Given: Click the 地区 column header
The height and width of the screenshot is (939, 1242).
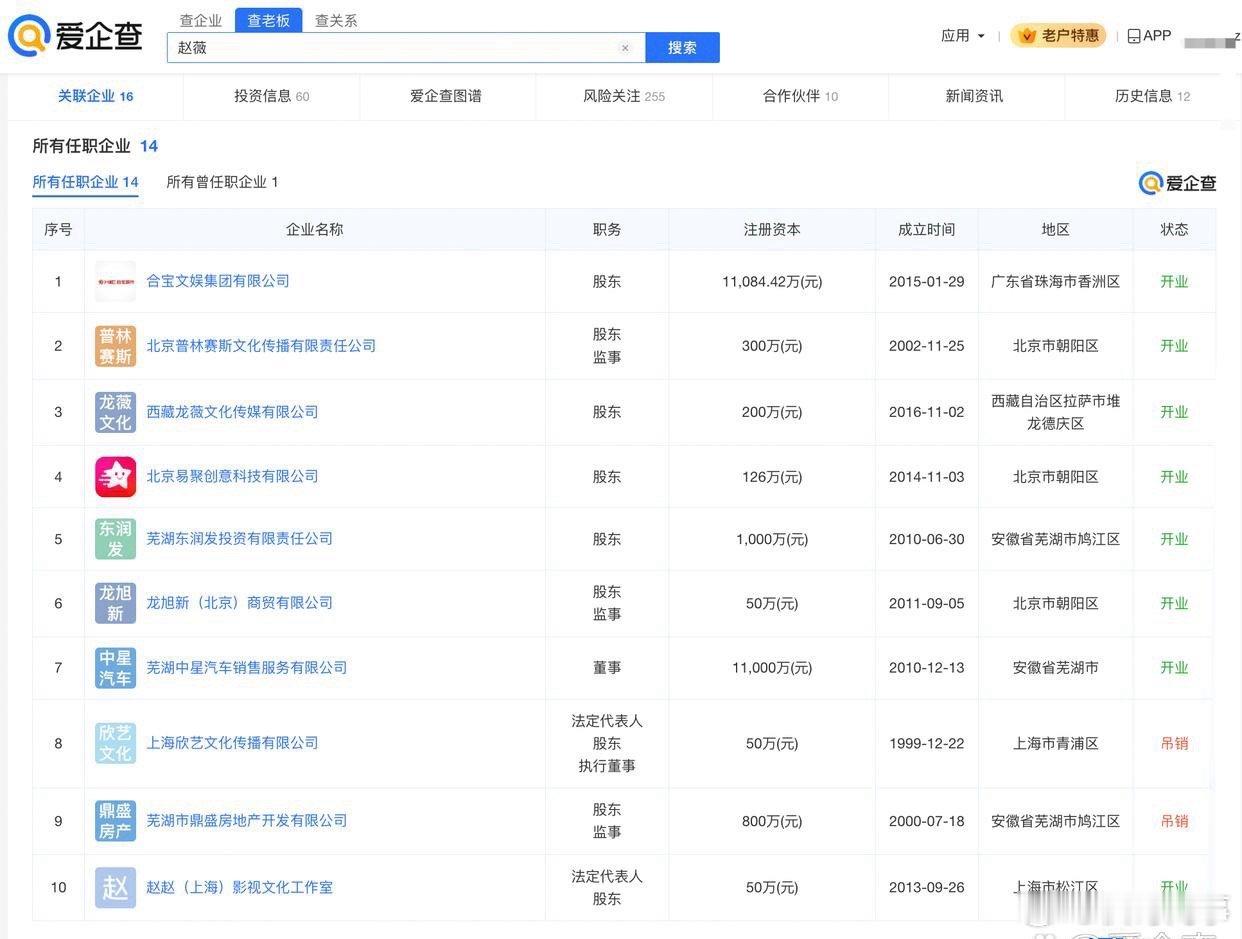Looking at the screenshot, I should point(1055,229).
